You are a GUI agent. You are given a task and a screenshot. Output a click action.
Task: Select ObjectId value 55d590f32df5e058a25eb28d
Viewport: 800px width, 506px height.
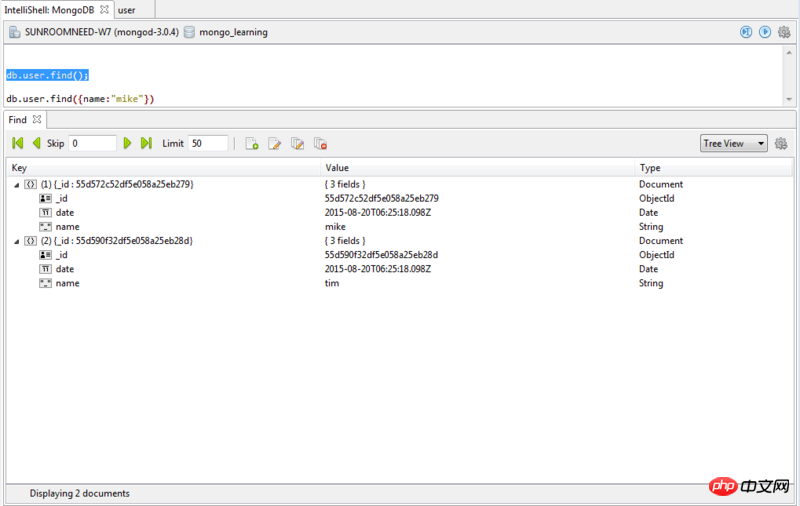tap(381, 255)
